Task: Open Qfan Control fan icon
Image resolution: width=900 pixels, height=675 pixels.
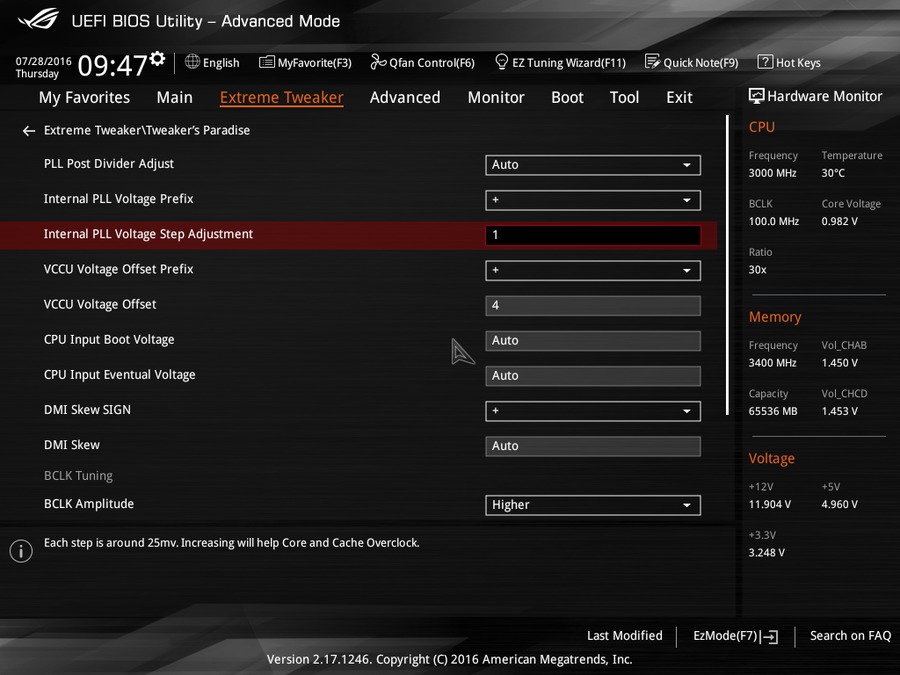Action: coord(378,61)
